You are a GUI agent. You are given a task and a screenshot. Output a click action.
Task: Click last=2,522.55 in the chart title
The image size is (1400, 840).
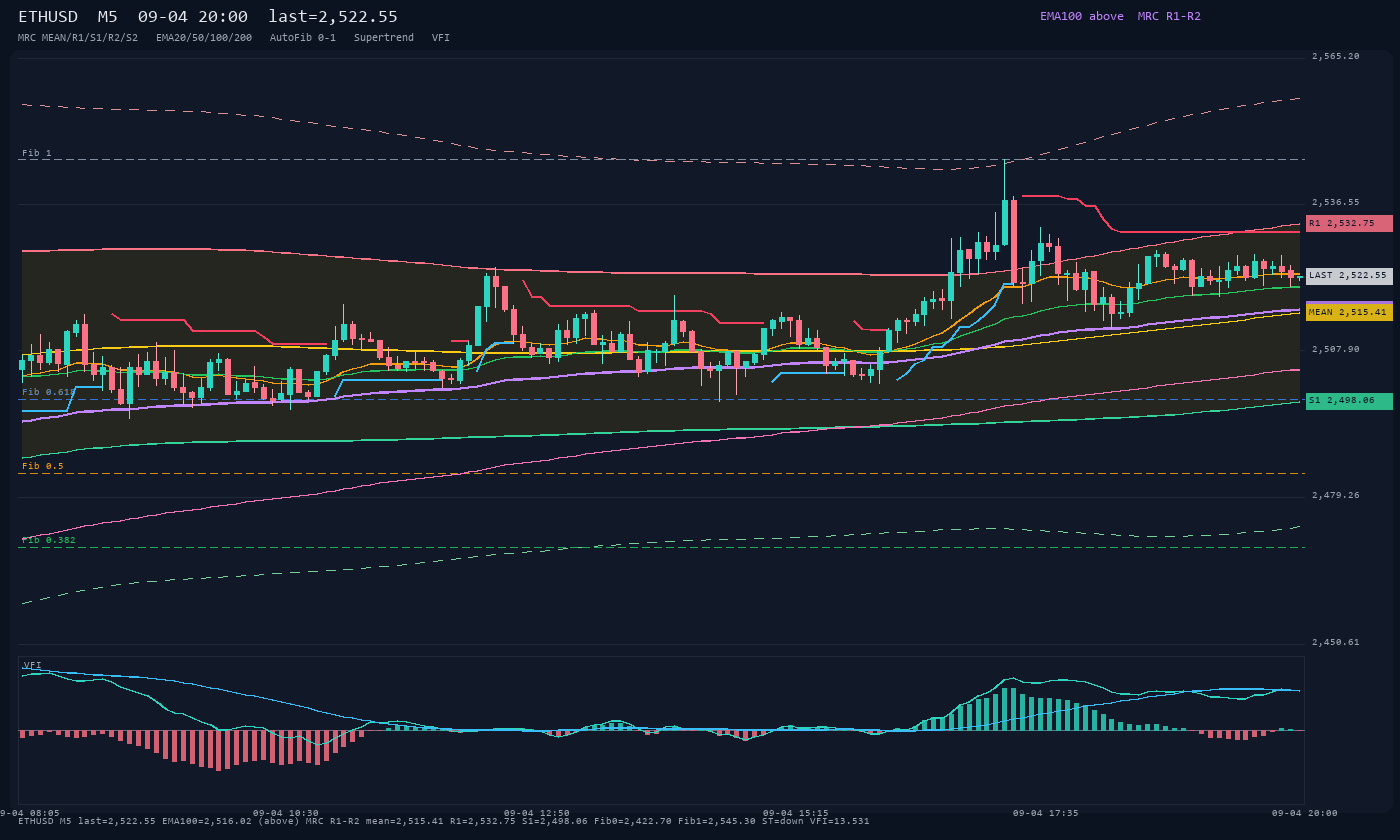coord(333,17)
